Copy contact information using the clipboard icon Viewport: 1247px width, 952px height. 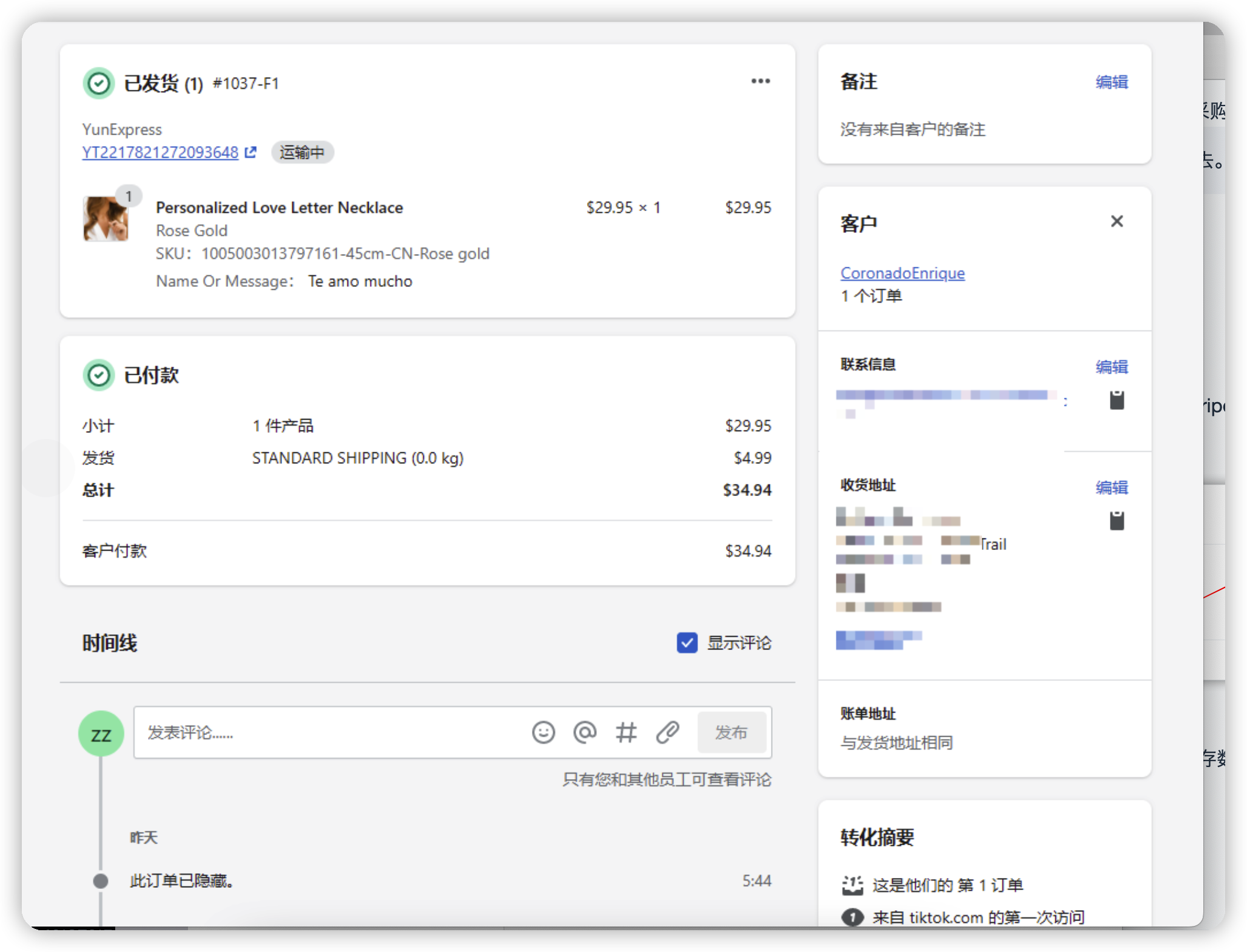[x=1117, y=400]
